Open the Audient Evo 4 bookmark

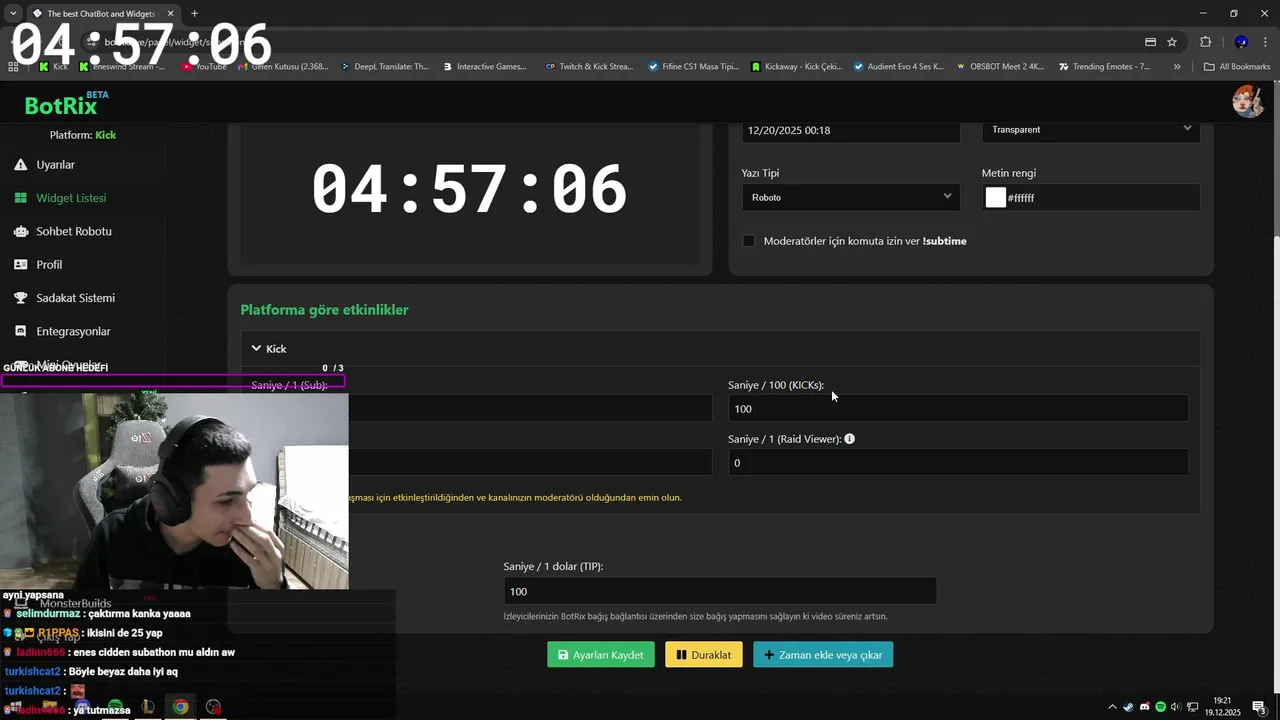pos(899,67)
